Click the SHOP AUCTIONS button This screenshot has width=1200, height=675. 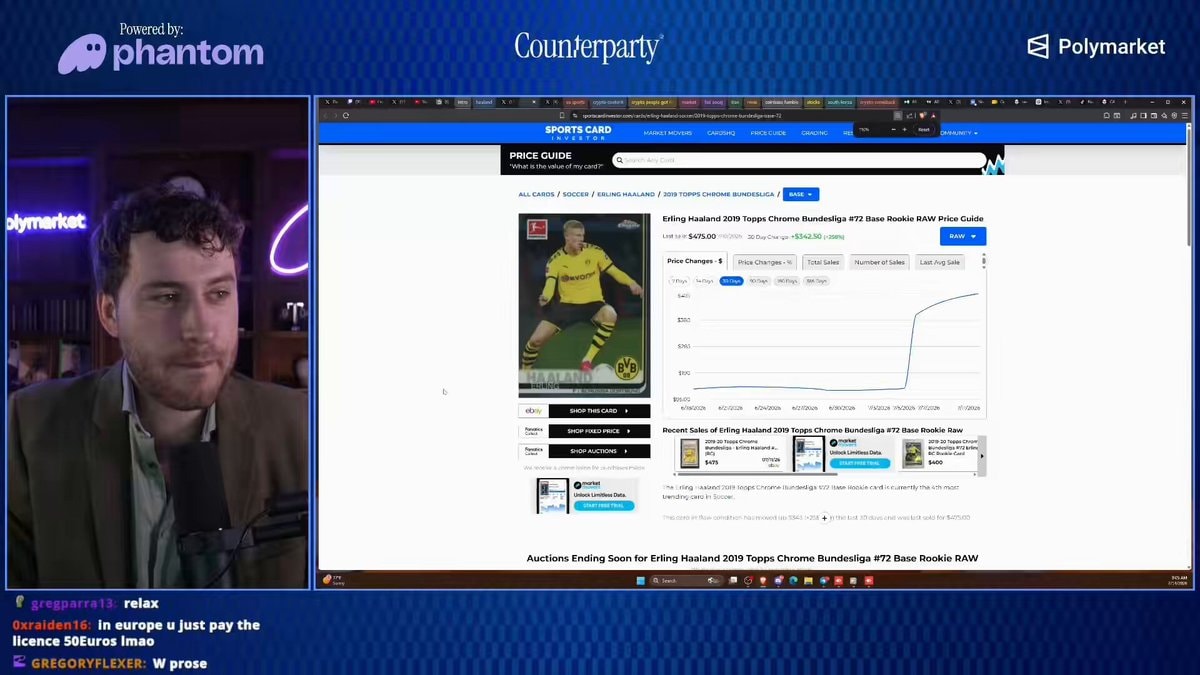pos(599,451)
